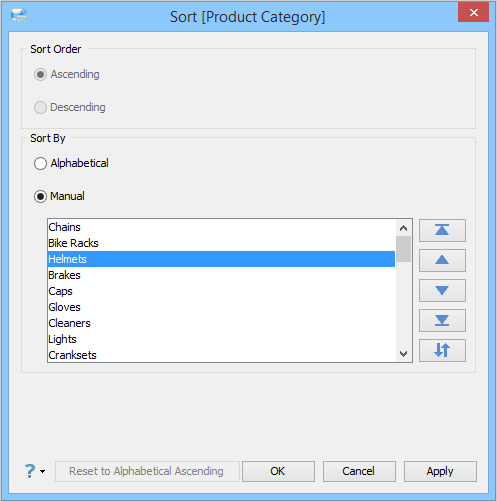Select the Manual sort option
Screen dimensions: 497x502
click(40, 196)
